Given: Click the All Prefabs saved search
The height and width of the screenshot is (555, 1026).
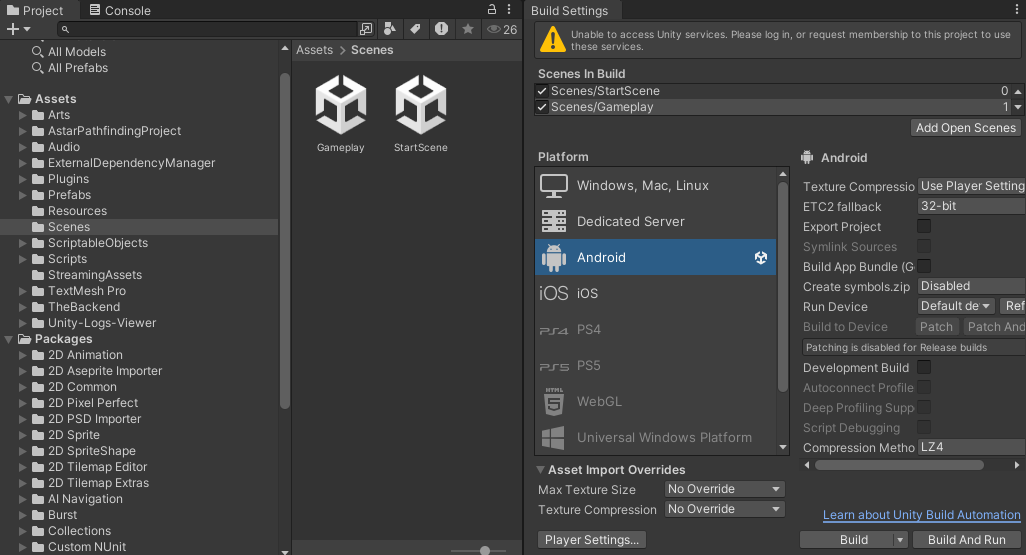Looking at the screenshot, I should pyautogui.click(x=77, y=68).
